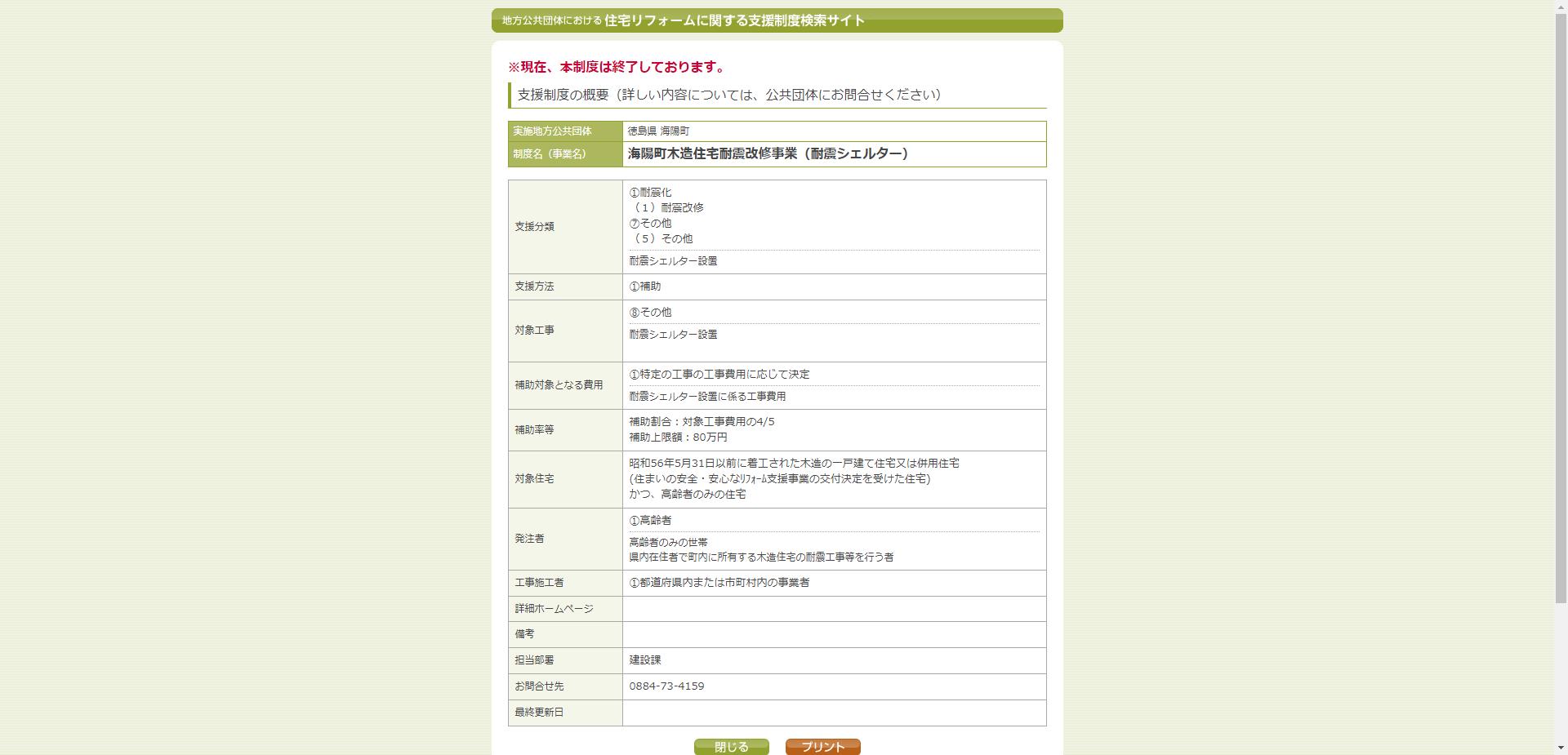Click the プリント button to print
1568x755 pixels.
click(x=822, y=746)
